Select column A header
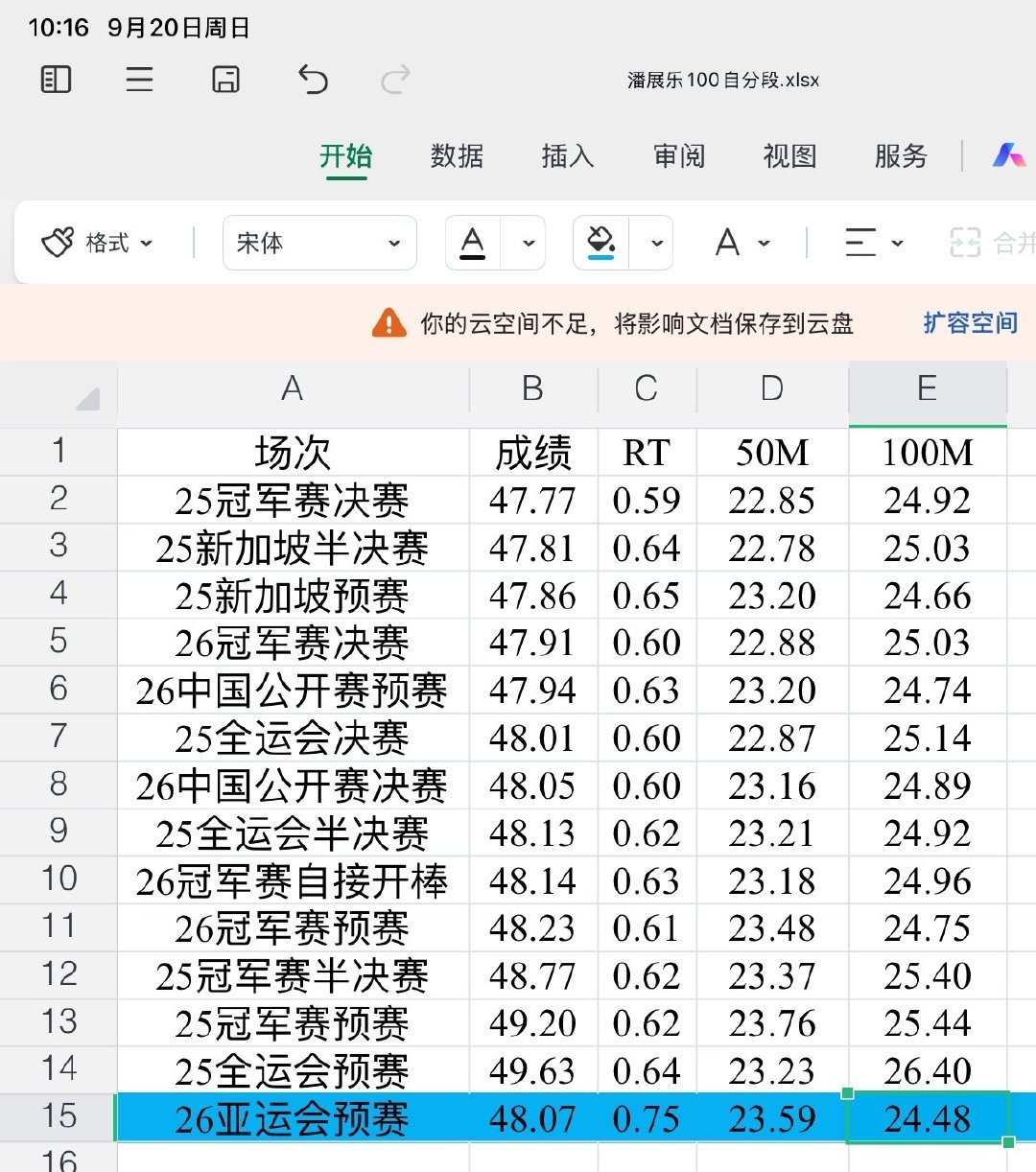This screenshot has height=1172, width=1036. [293, 388]
